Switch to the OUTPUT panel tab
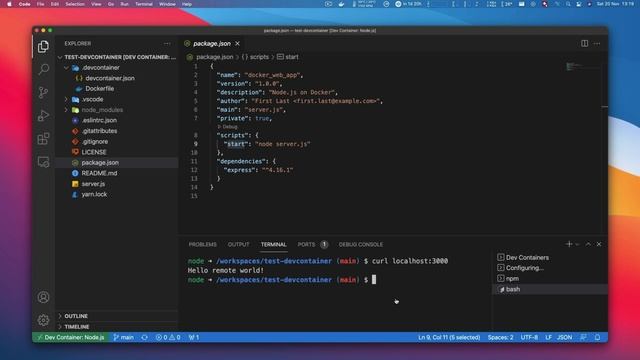This screenshot has height=360, width=640. 238,244
